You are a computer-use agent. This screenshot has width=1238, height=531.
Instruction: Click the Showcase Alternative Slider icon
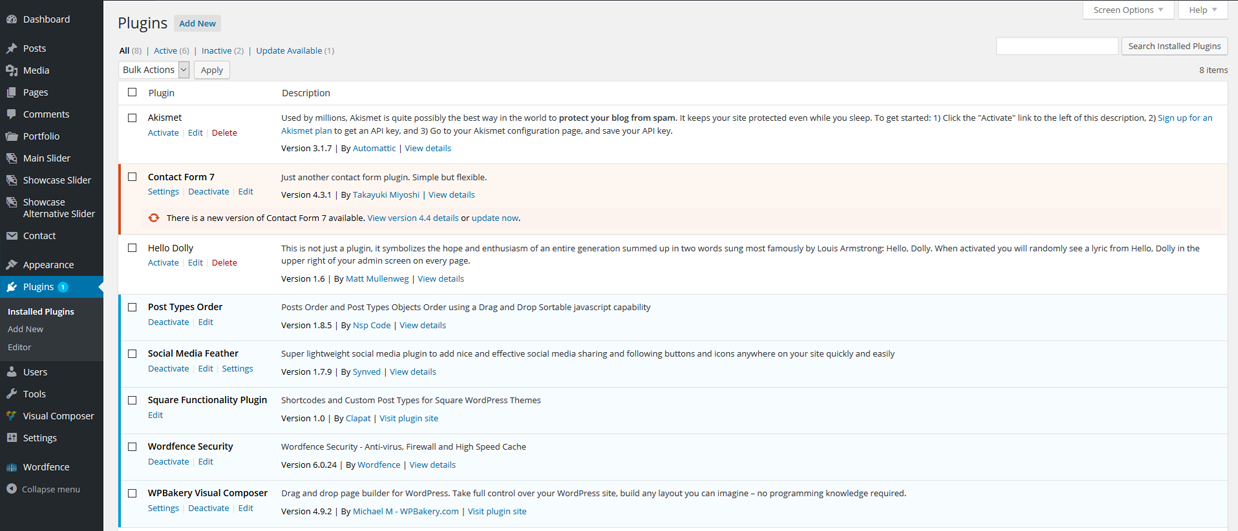12,202
